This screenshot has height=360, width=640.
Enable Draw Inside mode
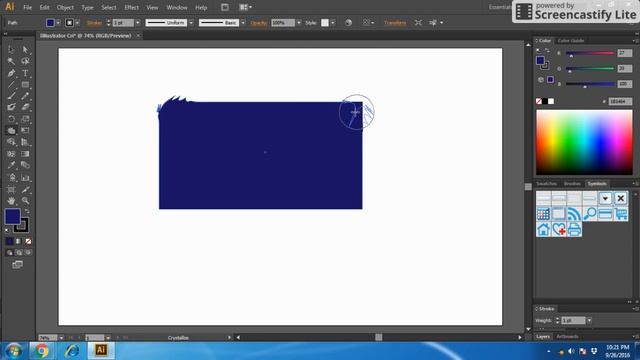click(28, 253)
